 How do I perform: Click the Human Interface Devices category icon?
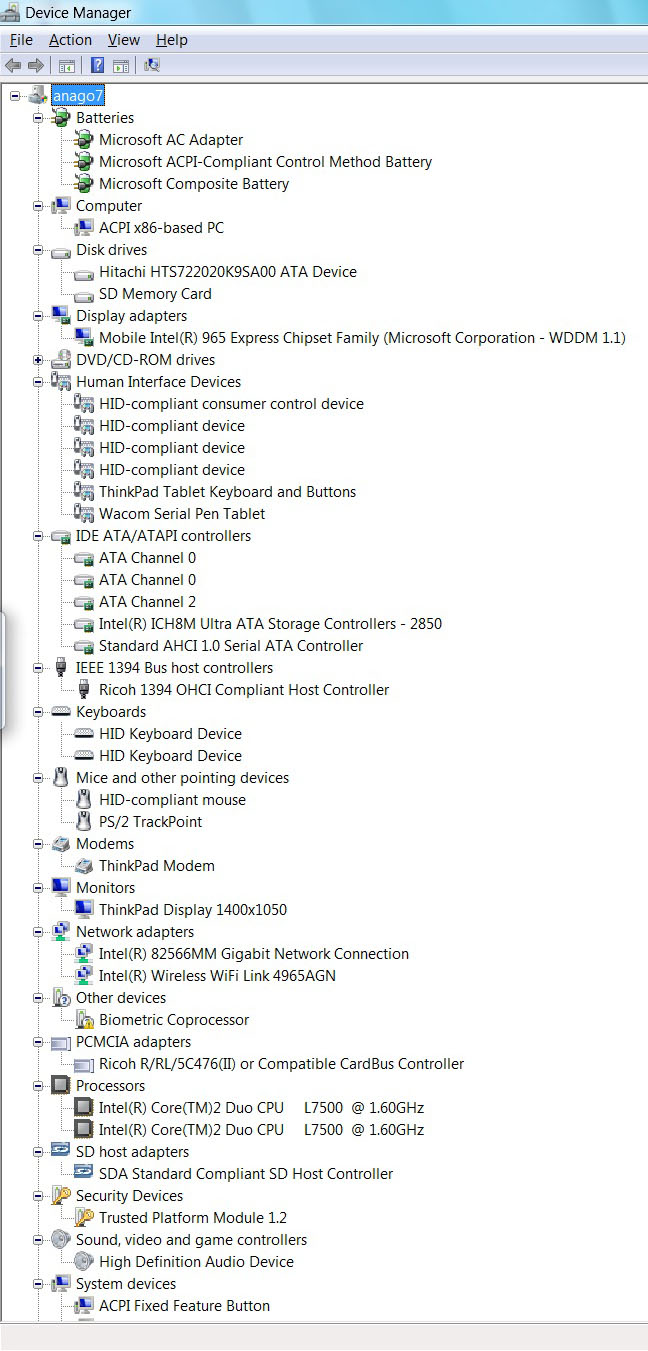61,382
